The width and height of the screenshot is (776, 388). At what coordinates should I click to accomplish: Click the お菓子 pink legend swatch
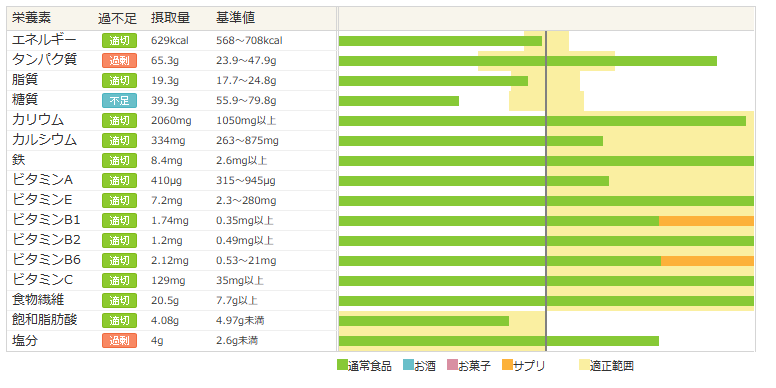pos(452,365)
